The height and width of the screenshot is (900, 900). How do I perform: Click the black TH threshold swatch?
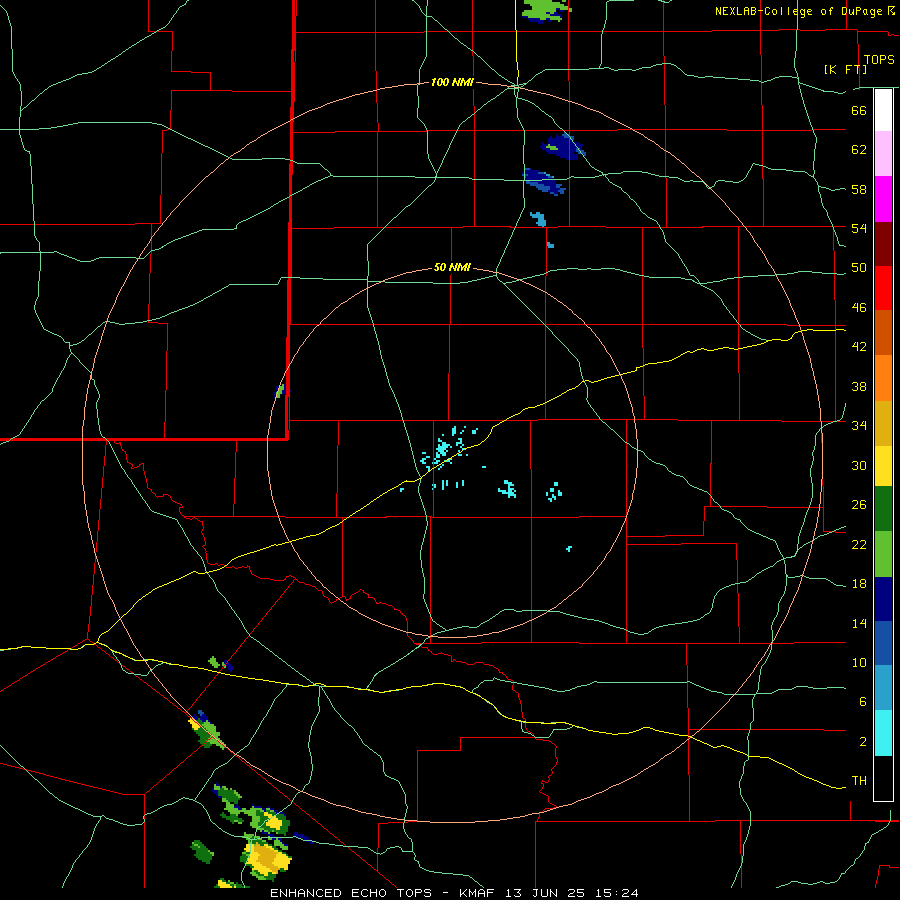tap(883, 778)
